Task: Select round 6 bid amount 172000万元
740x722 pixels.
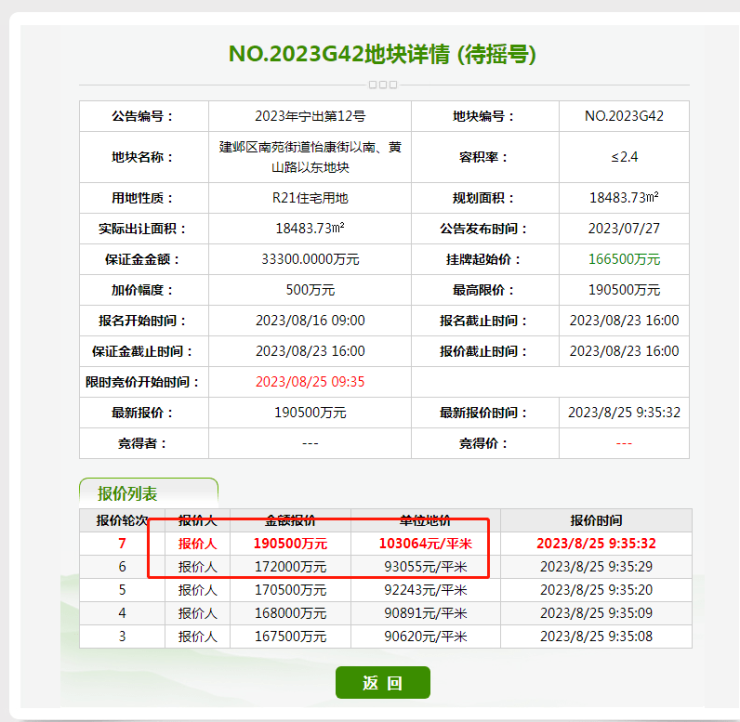Action: click(291, 567)
